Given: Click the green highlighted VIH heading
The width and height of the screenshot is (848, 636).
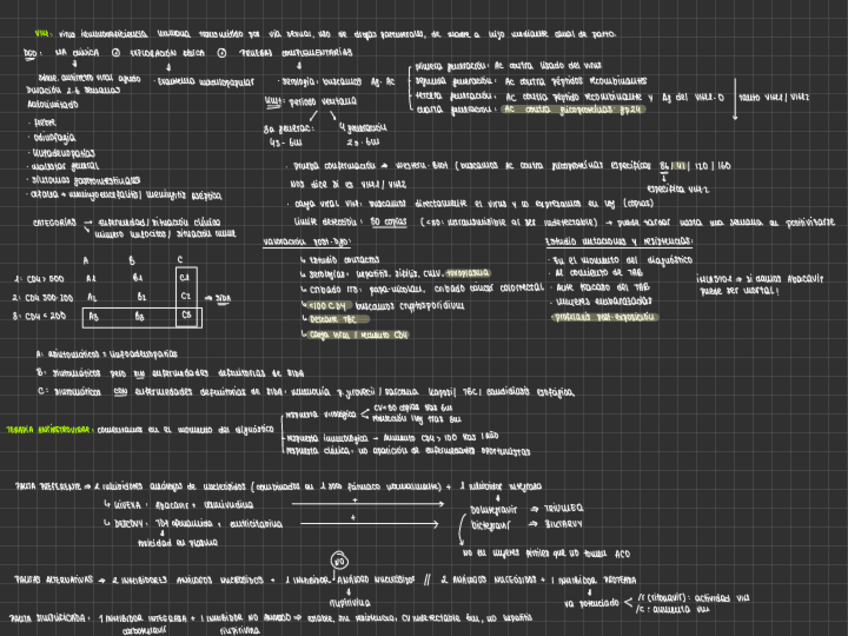Looking at the screenshot, I should [41, 33].
